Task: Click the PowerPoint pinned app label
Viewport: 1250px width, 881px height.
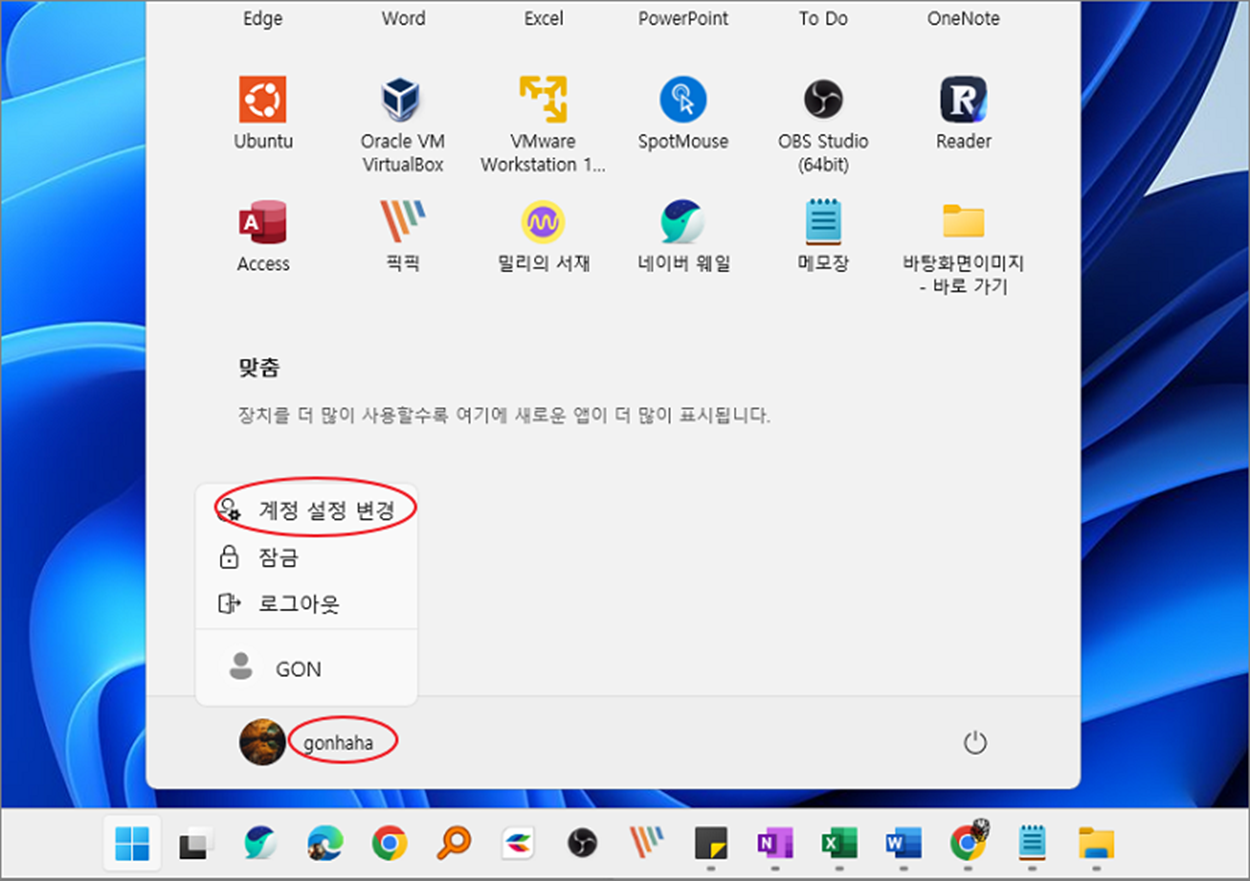Action: [x=683, y=18]
